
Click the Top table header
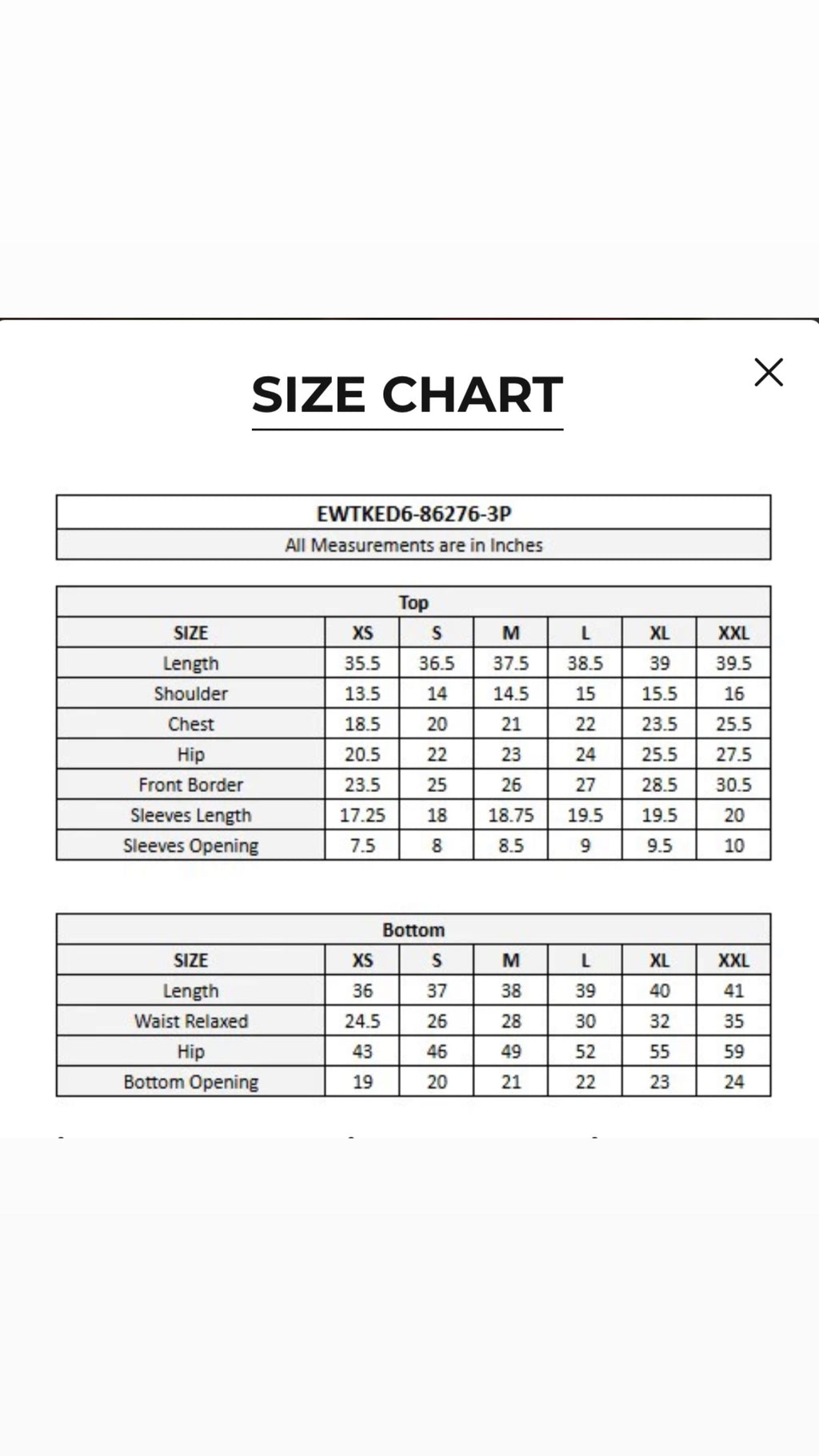click(413, 602)
